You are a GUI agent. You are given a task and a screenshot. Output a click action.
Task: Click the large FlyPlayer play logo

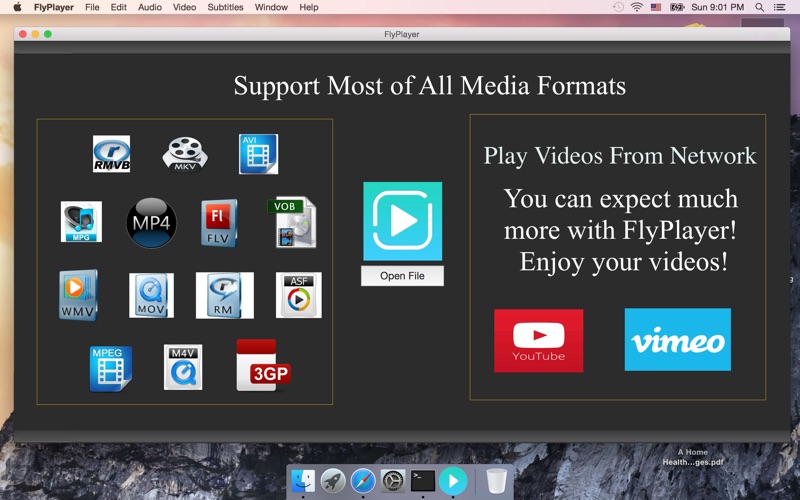coord(403,221)
